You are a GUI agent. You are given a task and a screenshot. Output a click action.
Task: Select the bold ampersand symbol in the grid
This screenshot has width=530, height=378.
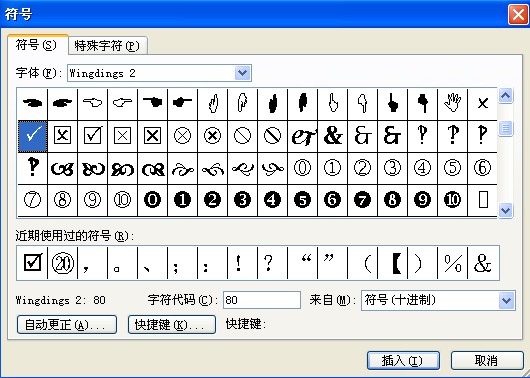[x=332, y=136]
